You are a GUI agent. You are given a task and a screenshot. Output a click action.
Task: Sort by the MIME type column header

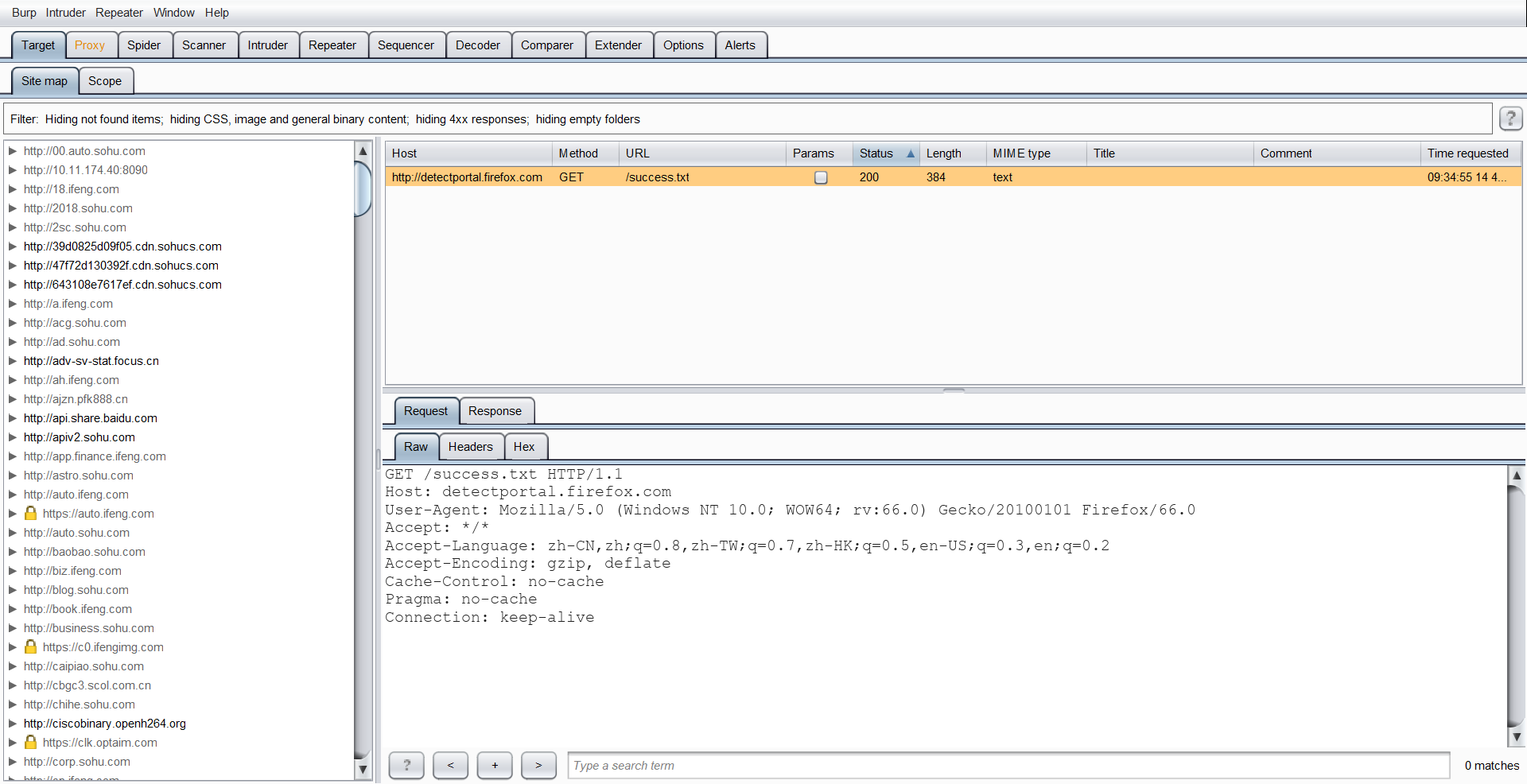pyautogui.click(x=1036, y=153)
